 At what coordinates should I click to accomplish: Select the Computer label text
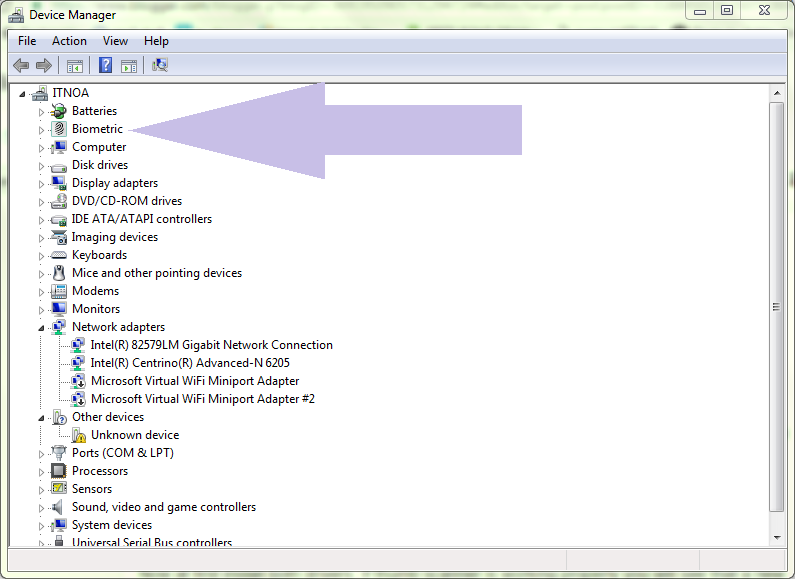tap(99, 147)
